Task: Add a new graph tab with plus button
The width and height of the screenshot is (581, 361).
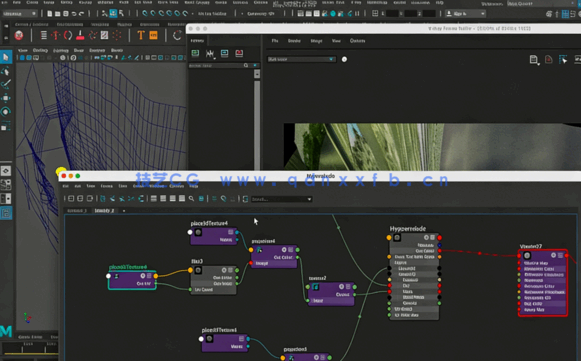Action: [x=124, y=211]
